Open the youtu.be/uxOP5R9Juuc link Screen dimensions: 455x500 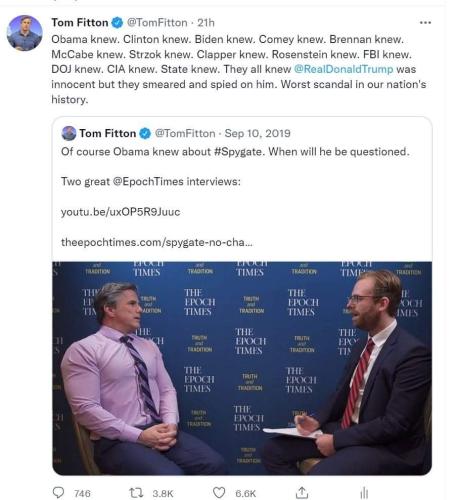pos(120,212)
